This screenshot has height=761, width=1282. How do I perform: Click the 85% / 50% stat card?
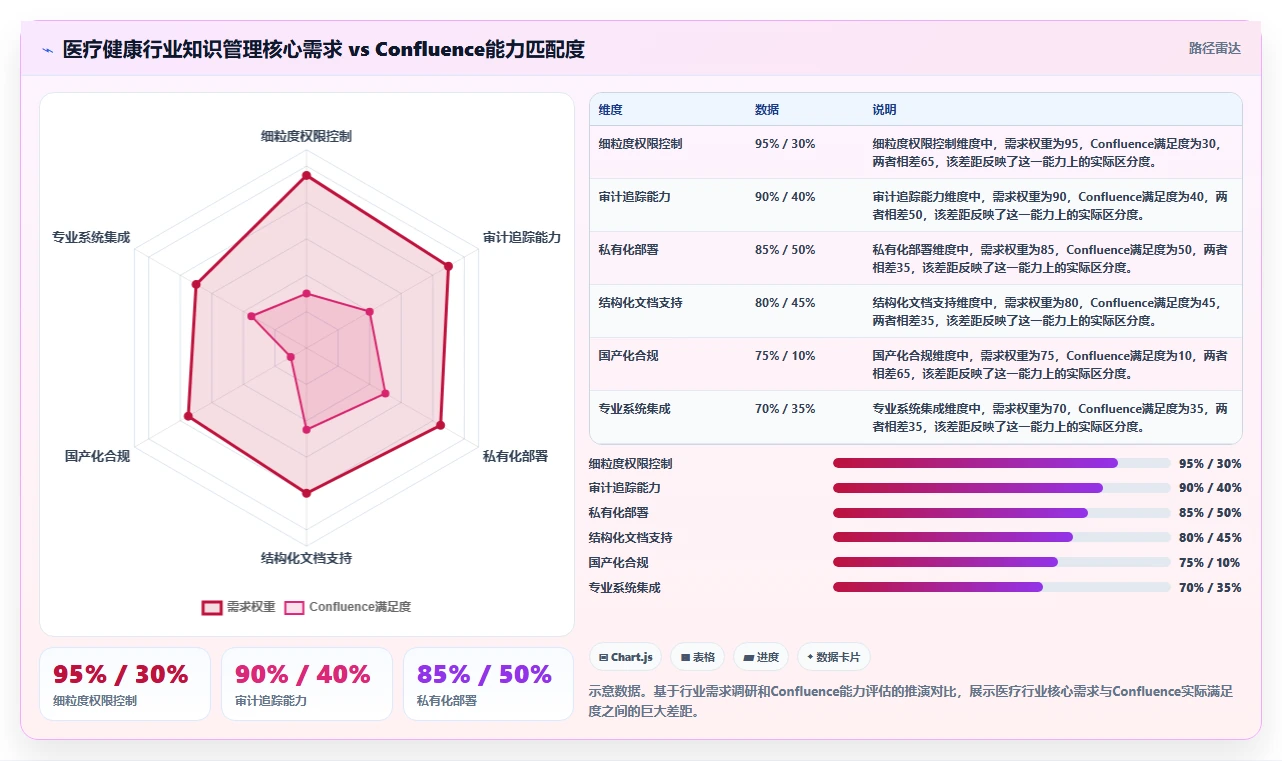click(x=489, y=684)
